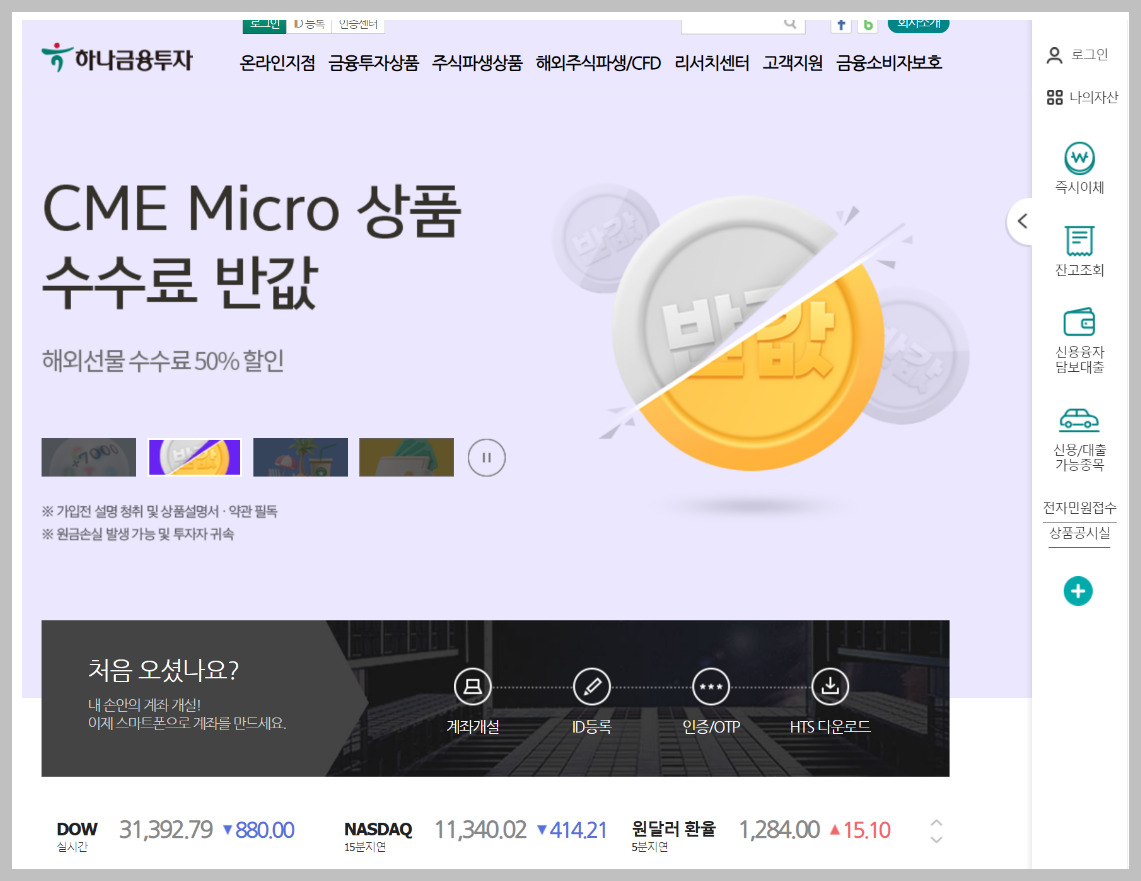Click the search magnifier icon

(790, 25)
